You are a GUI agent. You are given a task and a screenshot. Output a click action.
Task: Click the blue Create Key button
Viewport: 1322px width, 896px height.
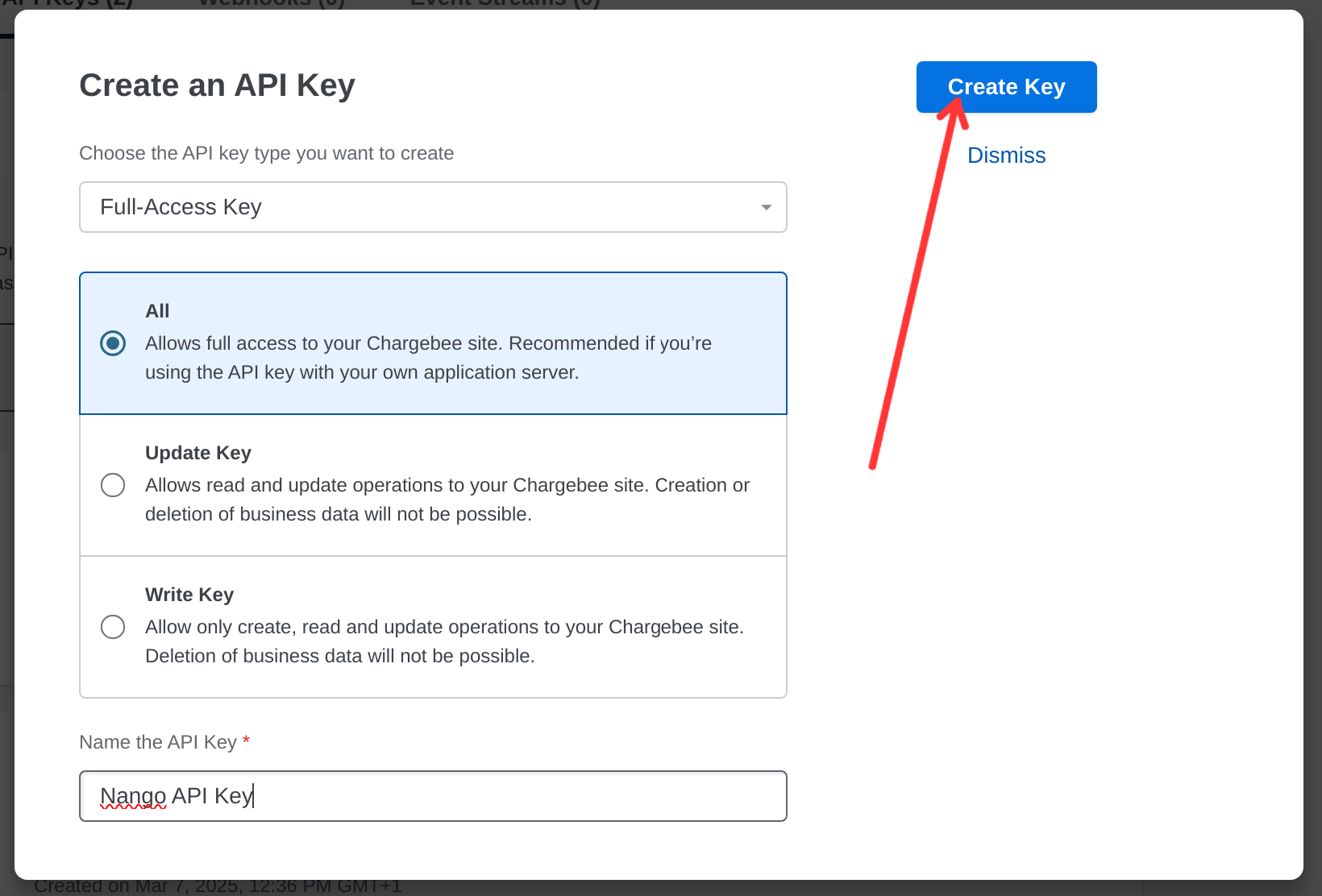(1006, 87)
